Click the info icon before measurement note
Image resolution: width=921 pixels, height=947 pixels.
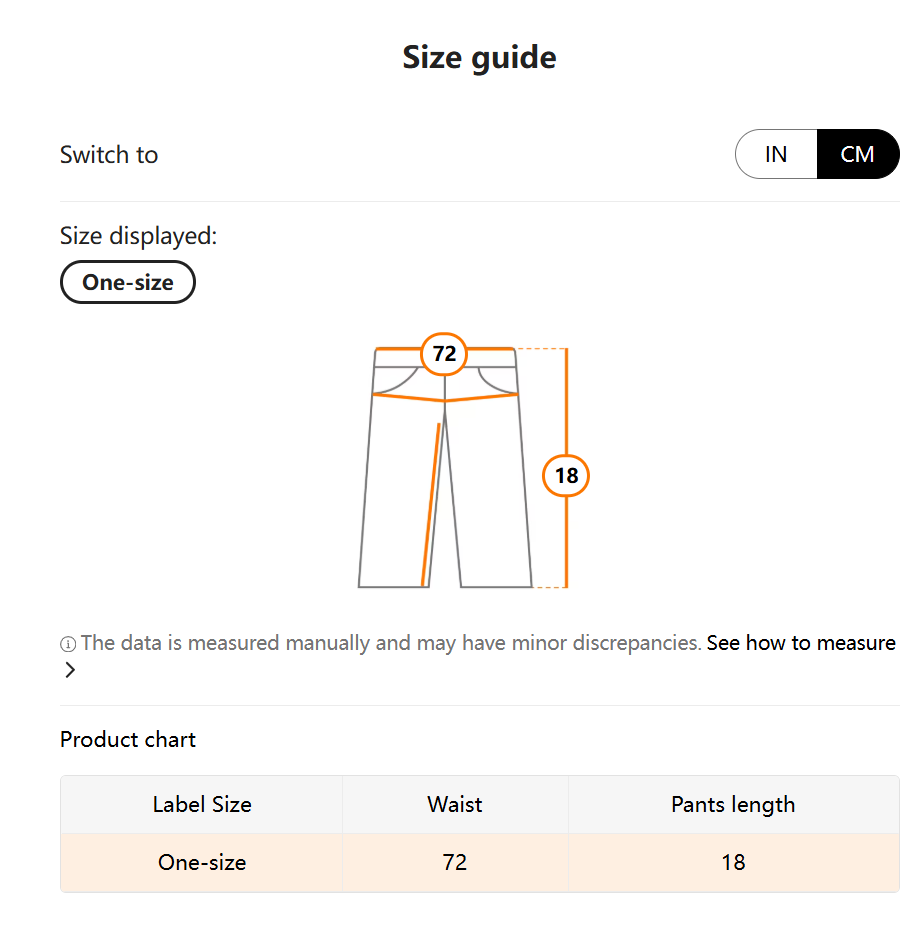68,644
